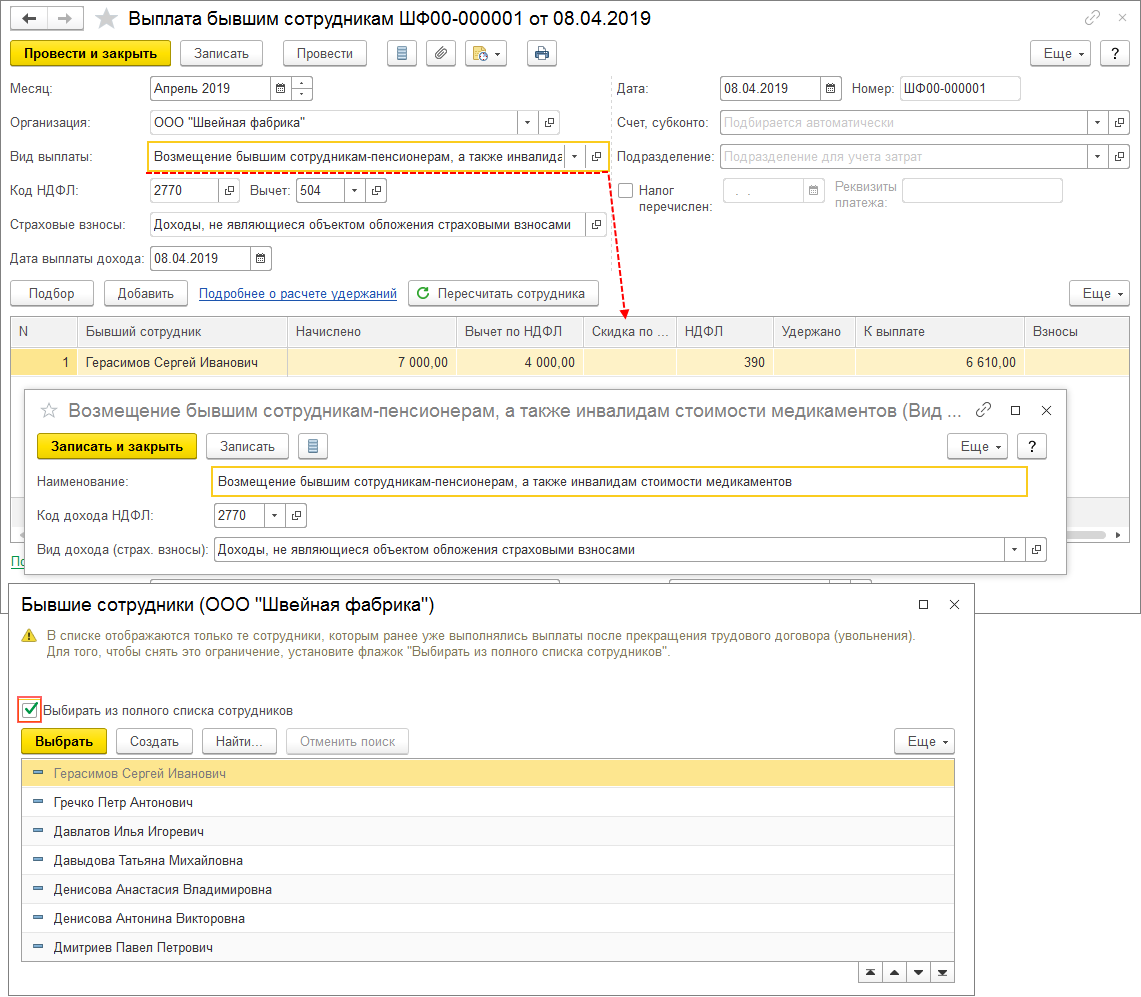Screen dimensions: 1141x997
Task: Open the calendar picker for the Месяц field
Action: (x=280, y=89)
